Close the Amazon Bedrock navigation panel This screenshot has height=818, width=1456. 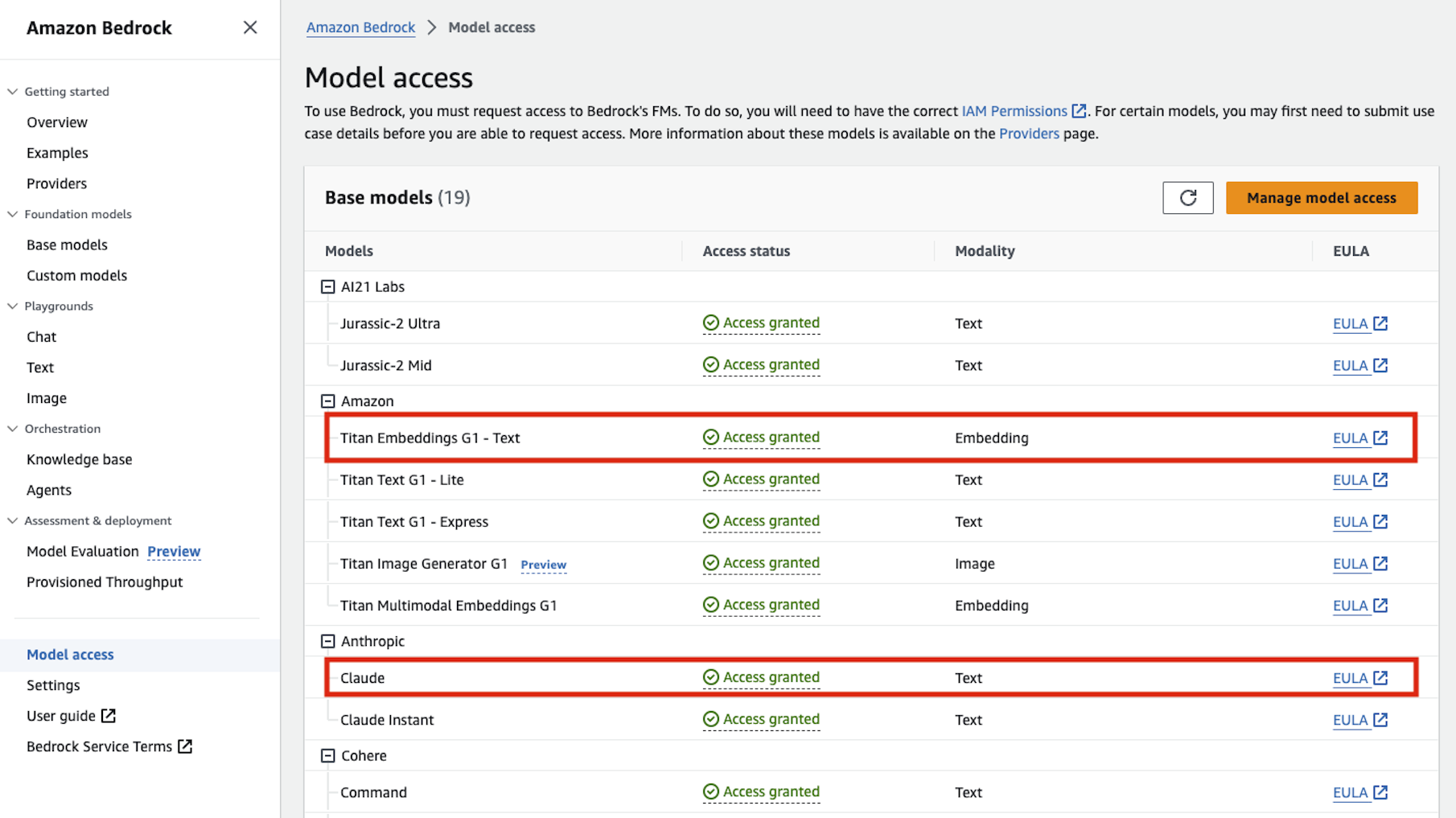pyautogui.click(x=249, y=27)
